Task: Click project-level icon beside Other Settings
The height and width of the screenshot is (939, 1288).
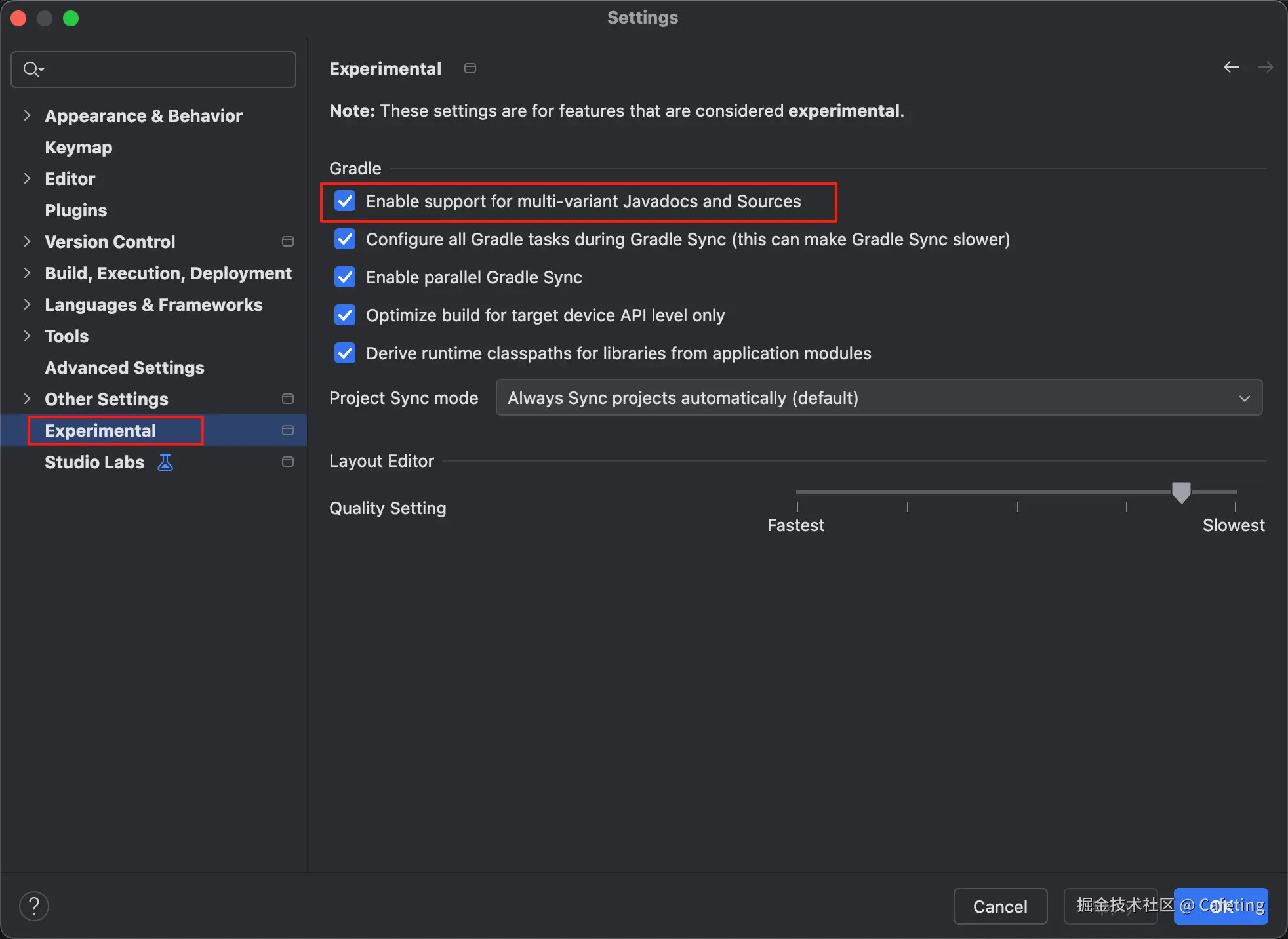Action: click(x=287, y=399)
